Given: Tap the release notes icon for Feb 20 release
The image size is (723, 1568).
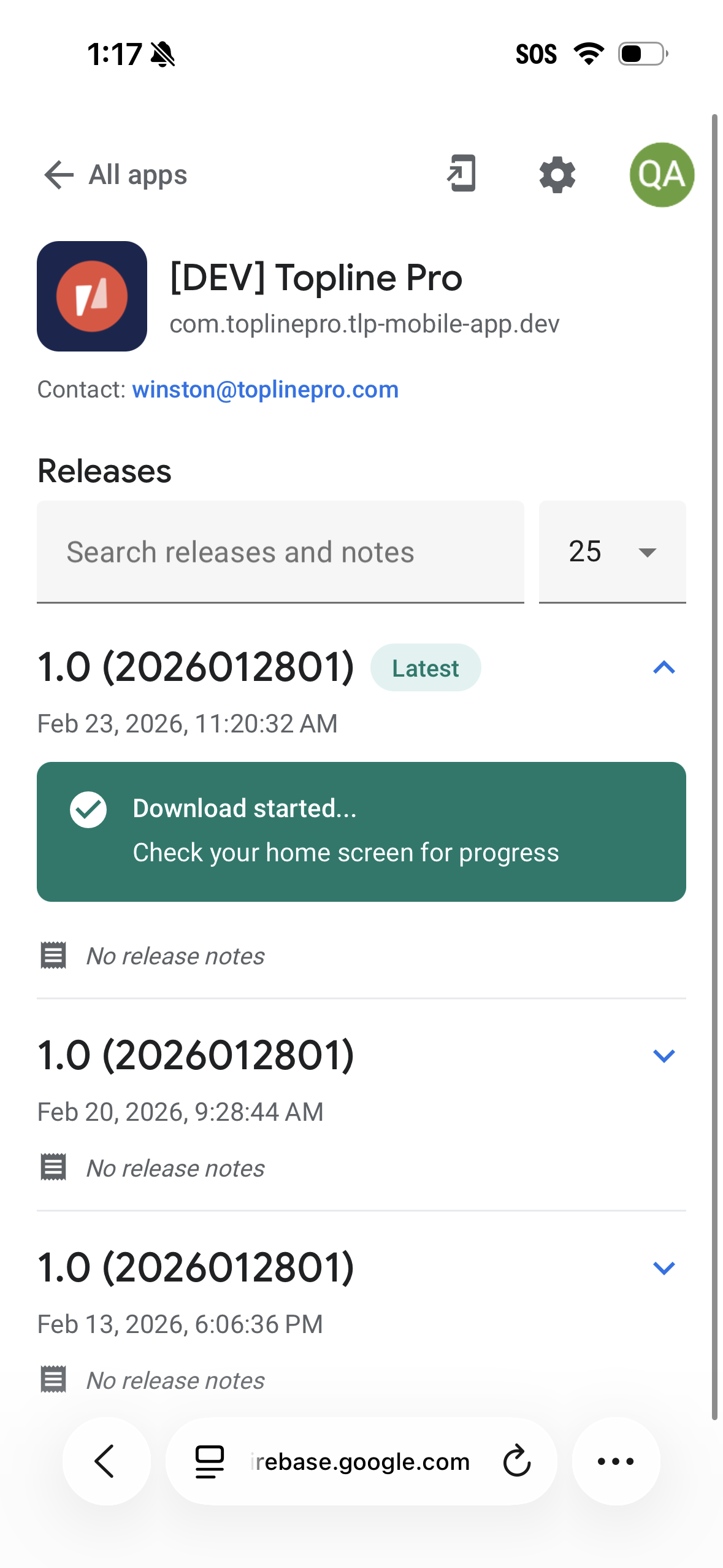Looking at the screenshot, I should pyautogui.click(x=53, y=1167).
